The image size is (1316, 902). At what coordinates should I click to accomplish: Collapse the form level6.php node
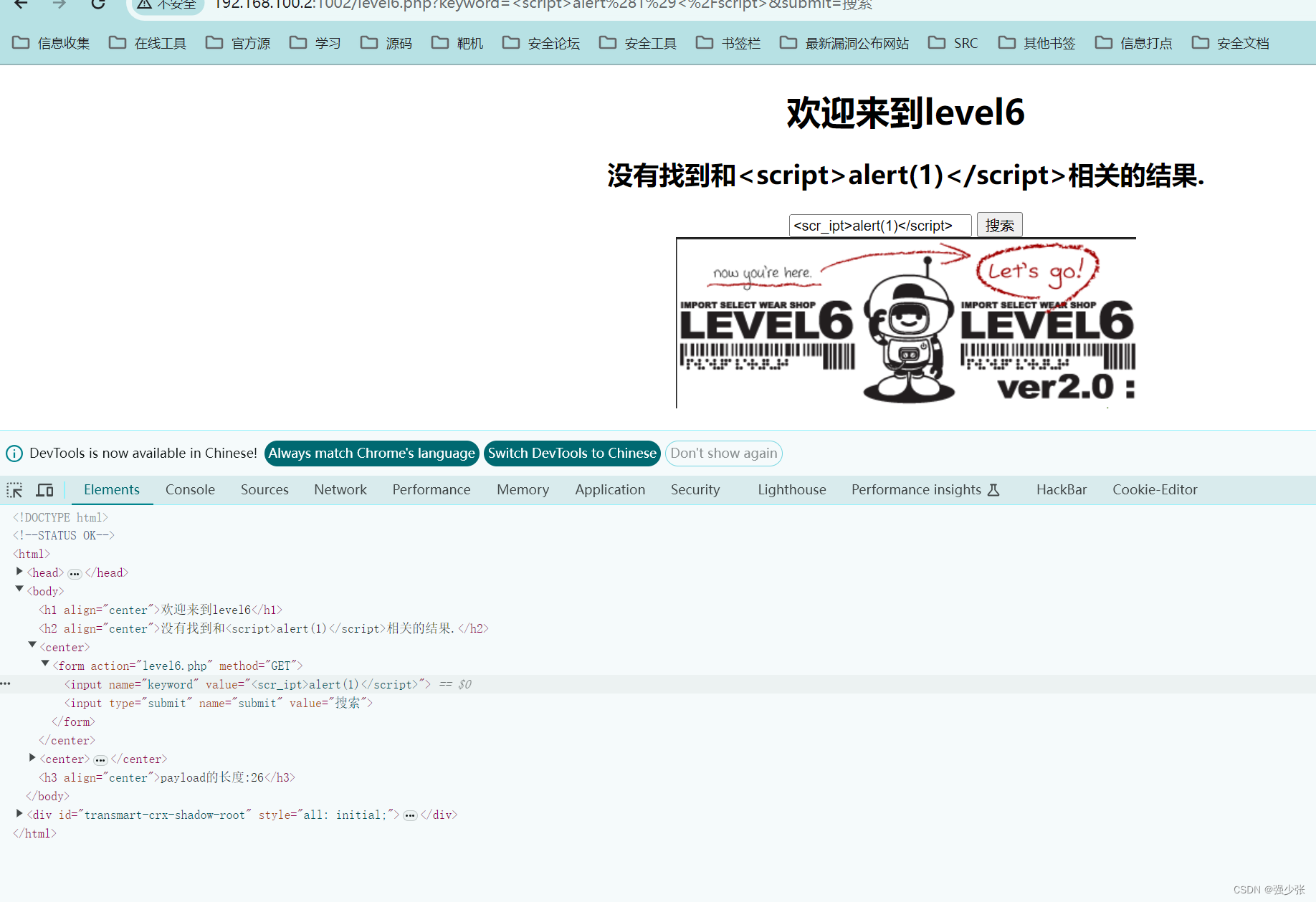point(45,664)
